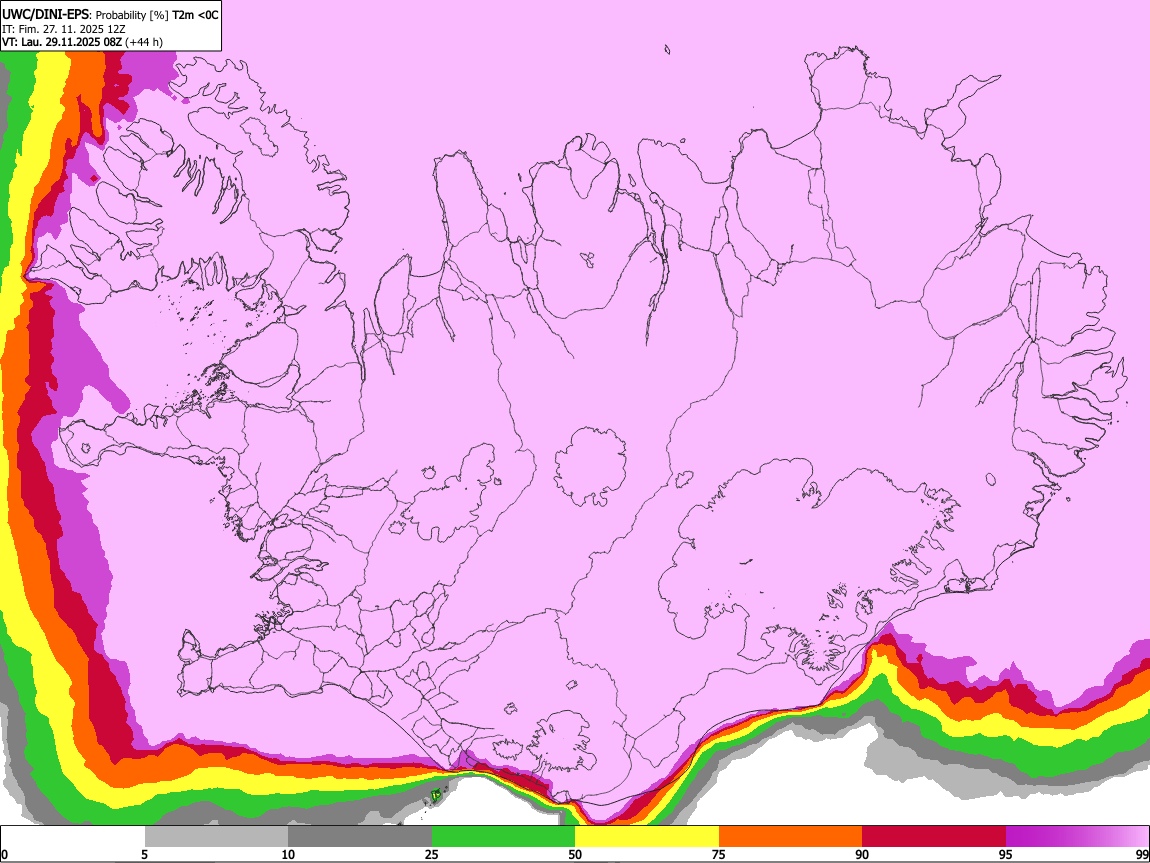The image size is (1150, 863).
Task: Click the legend value '5'
Action: tap(144, 855)
